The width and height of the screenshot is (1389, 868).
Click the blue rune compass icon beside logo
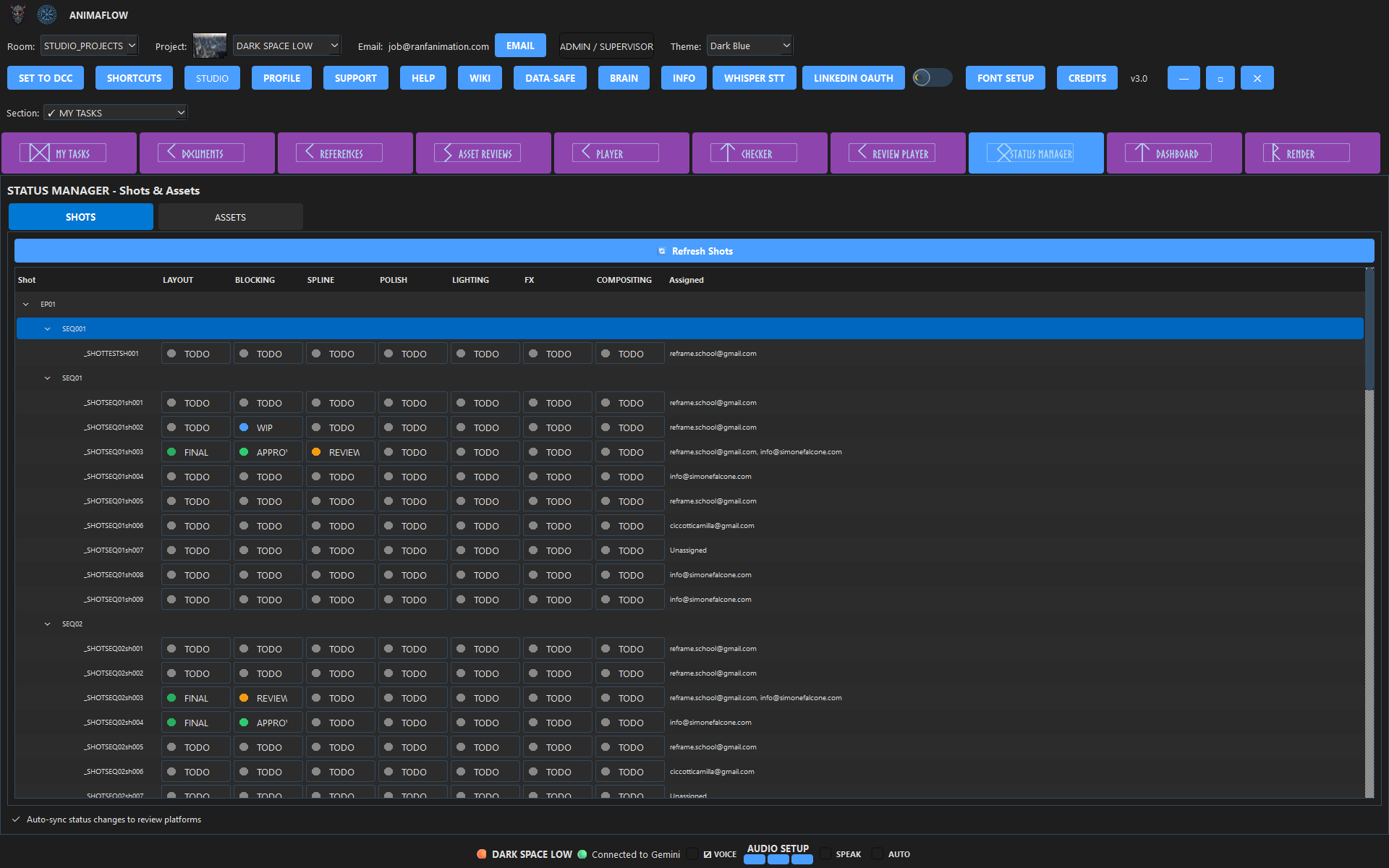tap(46, 14)
